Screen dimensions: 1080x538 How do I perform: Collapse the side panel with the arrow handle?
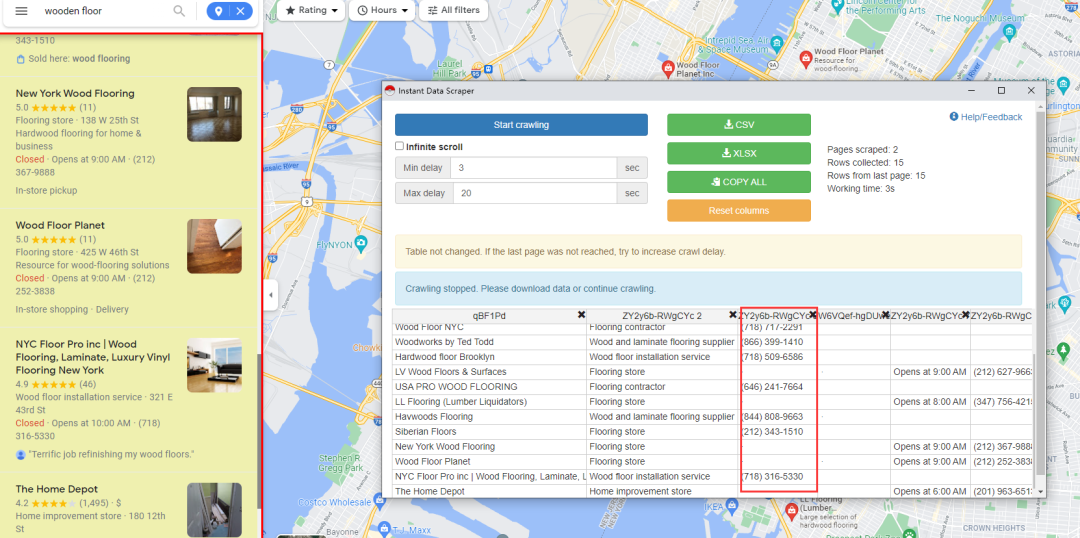tap(271, 295)
